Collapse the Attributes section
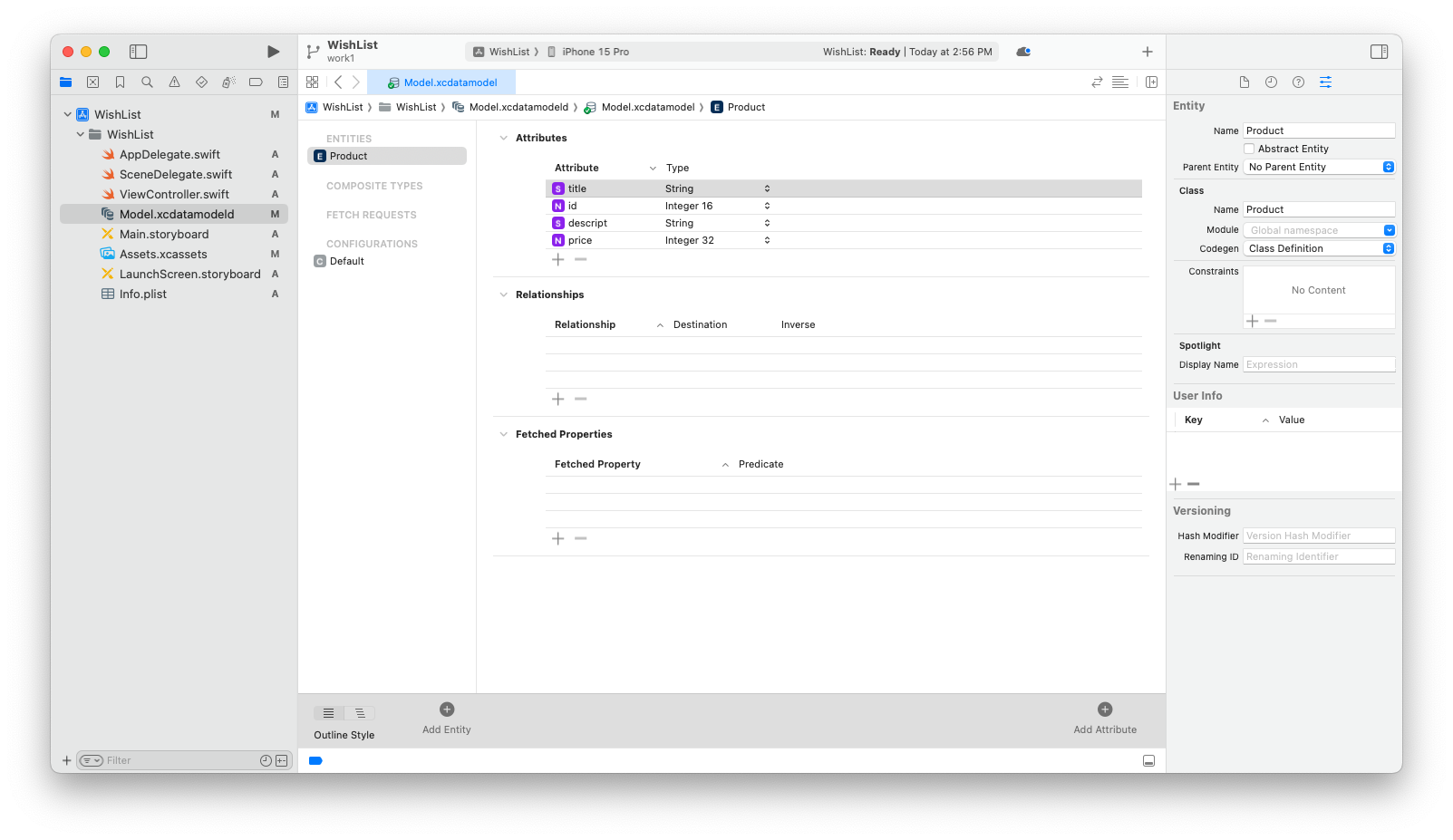The width and height of the screenshot is (1453, 840). tap(504, 139)
